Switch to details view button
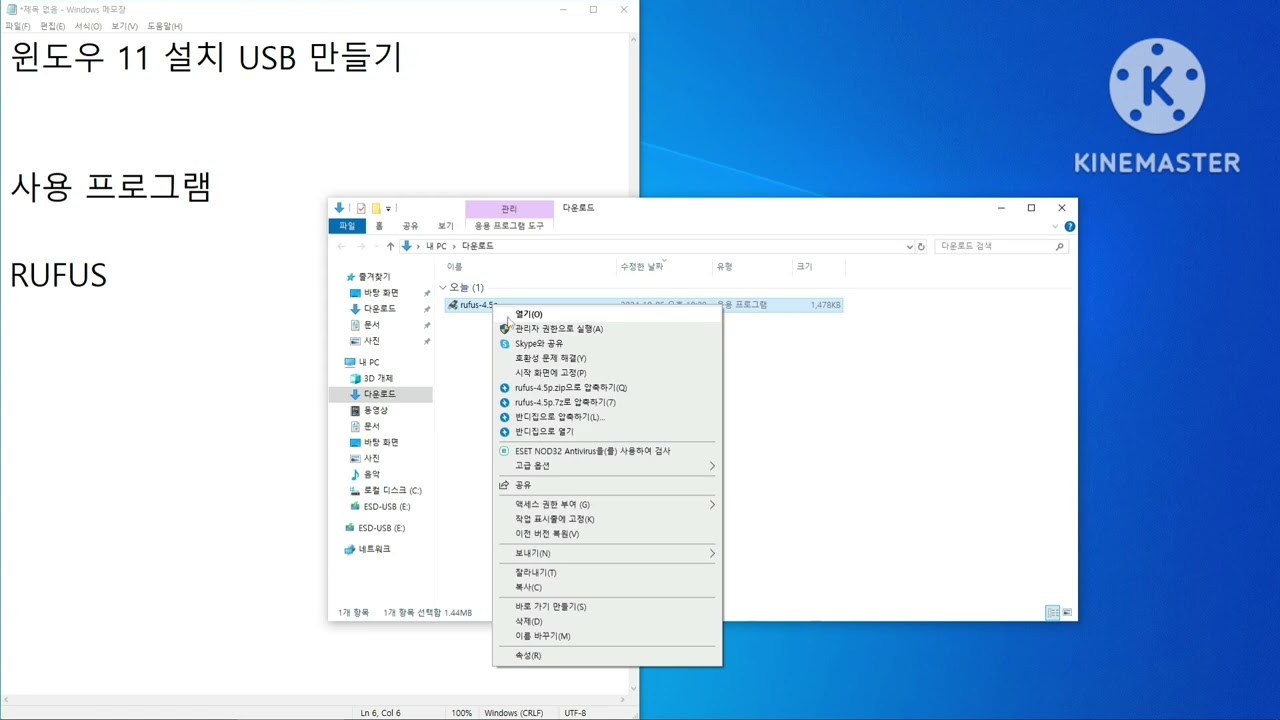Screen dimensions: 1280x720 [x=1052, y=612]
